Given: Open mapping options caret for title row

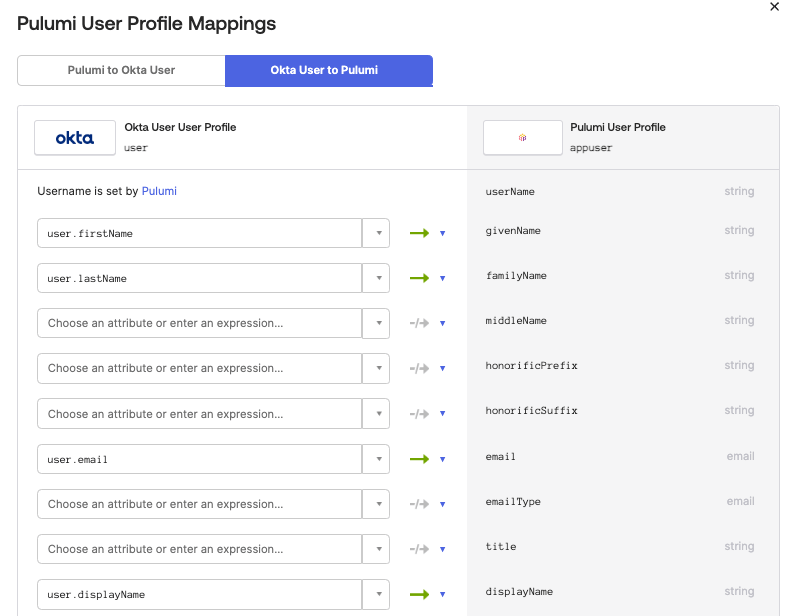Looking at the screenshot, I should click(442, 549).
